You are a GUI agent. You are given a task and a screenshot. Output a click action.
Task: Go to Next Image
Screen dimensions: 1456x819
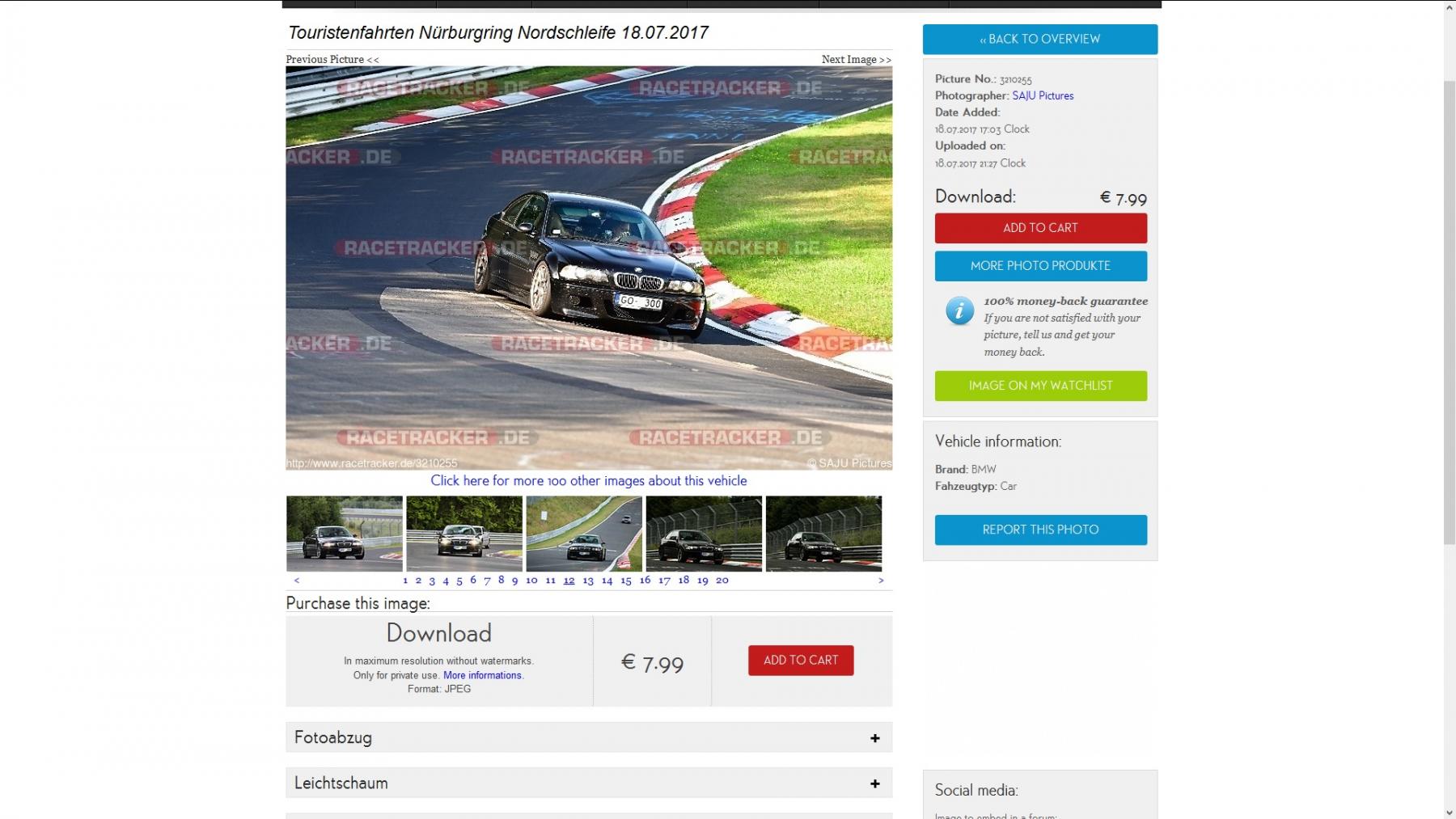point(856,59)
